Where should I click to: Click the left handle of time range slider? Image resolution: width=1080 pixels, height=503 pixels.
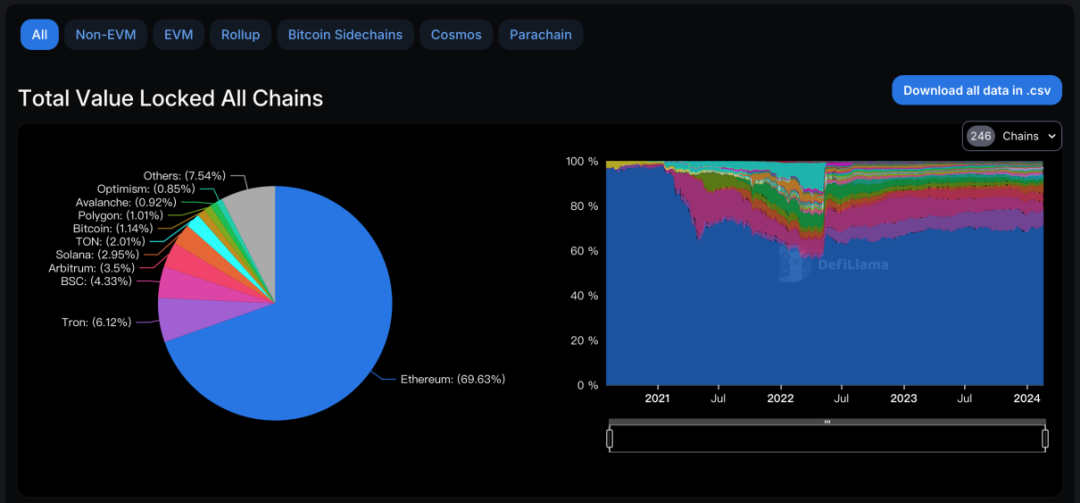pos(610,439)
